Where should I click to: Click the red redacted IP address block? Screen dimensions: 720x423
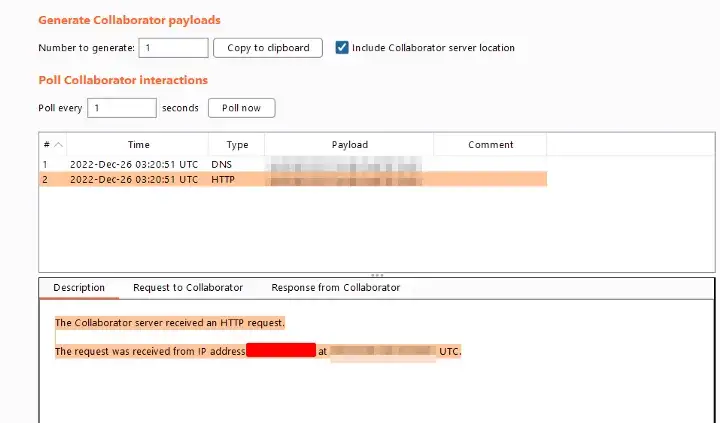281,351
